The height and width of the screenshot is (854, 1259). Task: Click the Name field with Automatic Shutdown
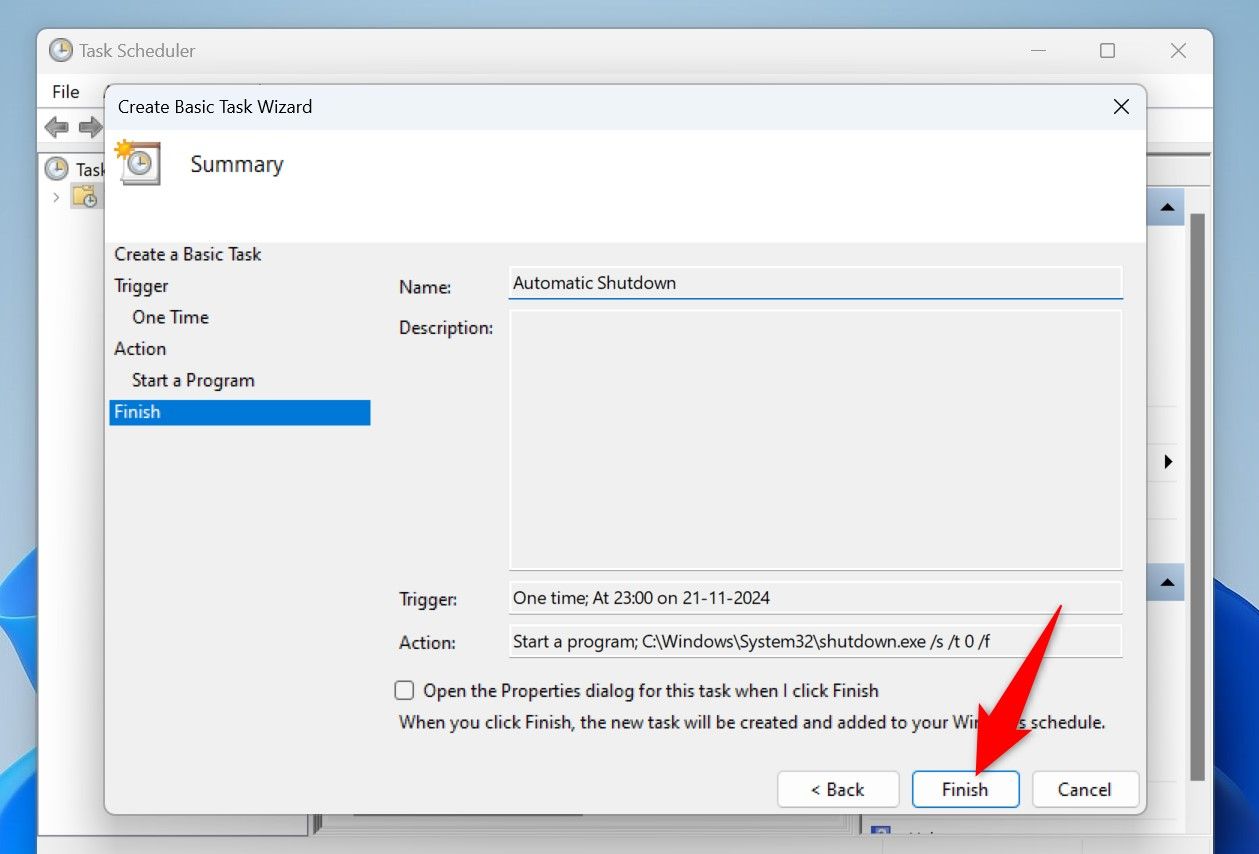click(x=815, y=283)
